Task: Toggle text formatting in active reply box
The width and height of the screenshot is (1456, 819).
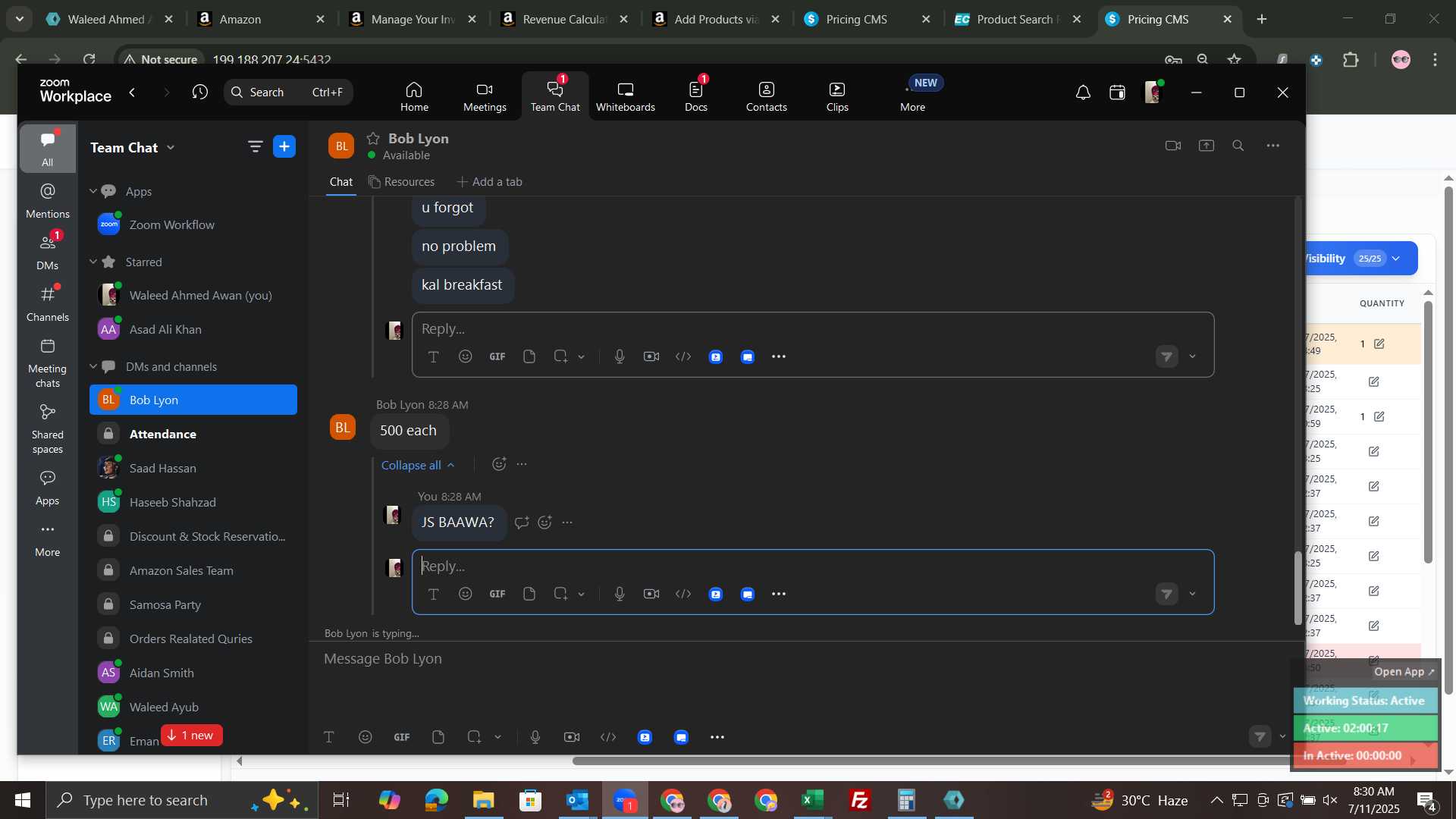Action: click(x=433, y=594)
